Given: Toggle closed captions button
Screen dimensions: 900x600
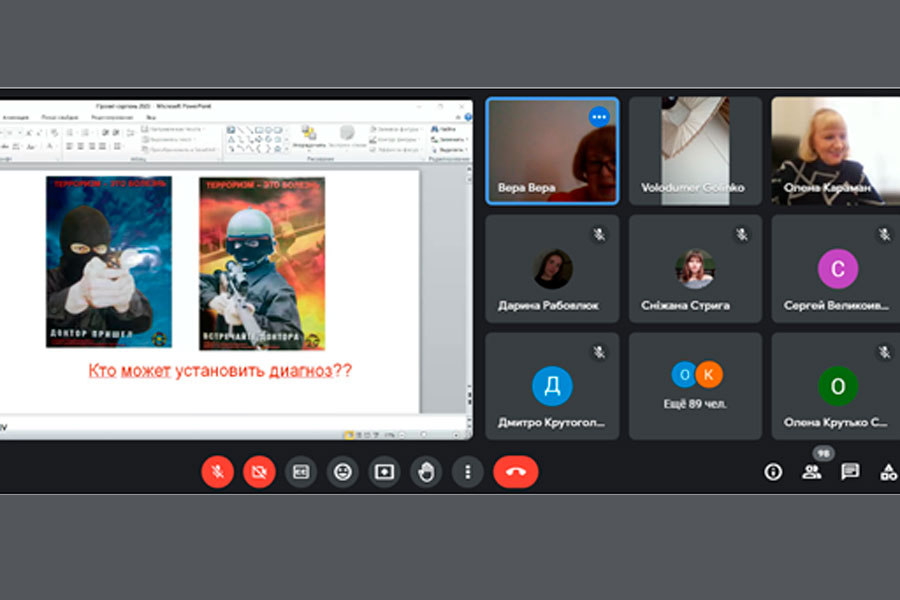Looking at the screenshot, I should click(301, 472).
